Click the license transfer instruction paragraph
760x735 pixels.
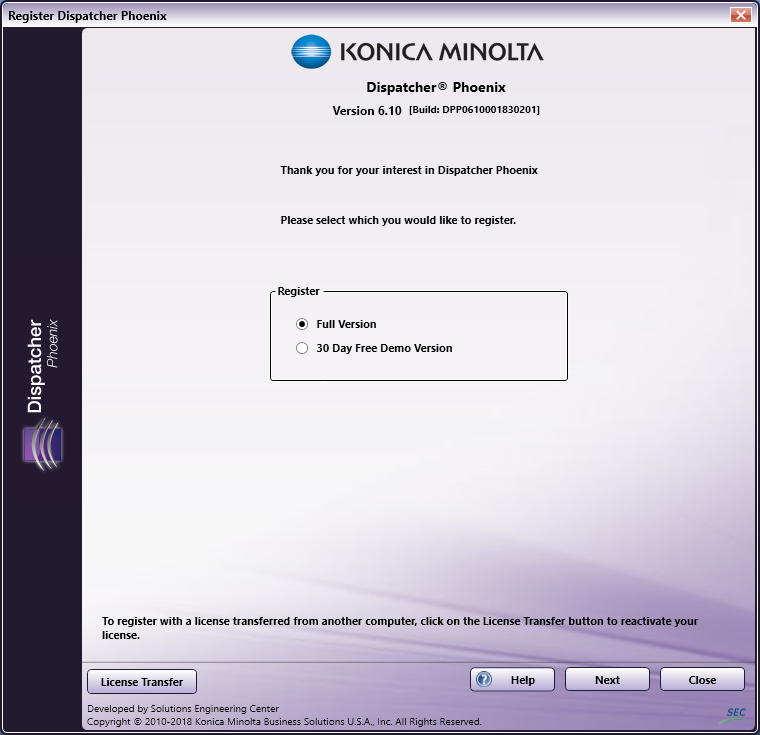point(400,628)
